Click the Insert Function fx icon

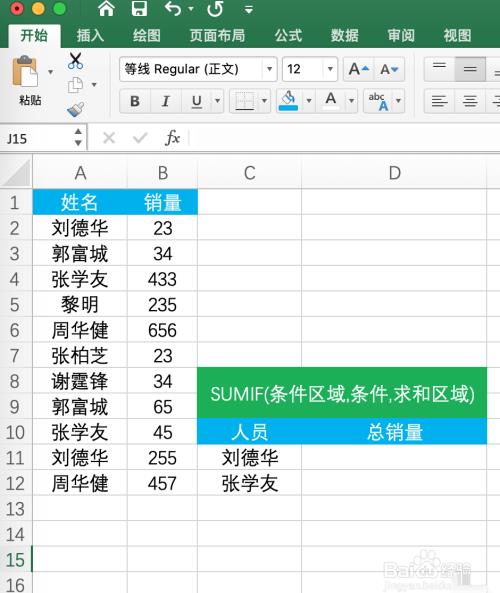pyautogui.click(x=172, y=138)
